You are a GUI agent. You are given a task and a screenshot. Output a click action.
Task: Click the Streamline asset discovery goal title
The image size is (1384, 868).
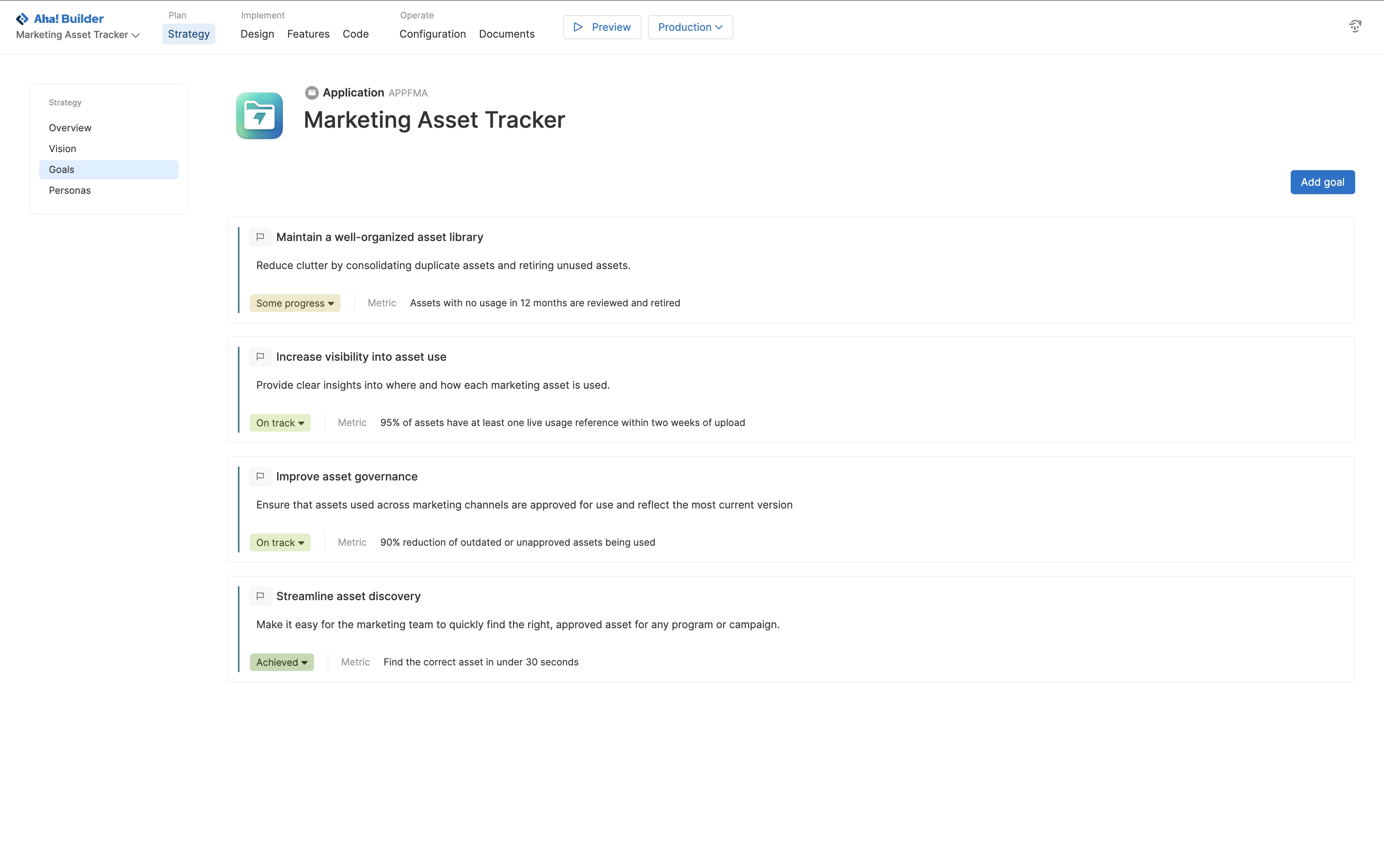coord(348,596)
